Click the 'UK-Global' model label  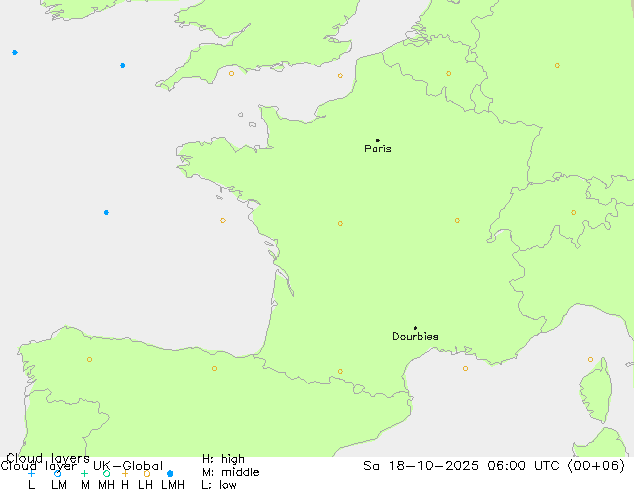[128, 466]
